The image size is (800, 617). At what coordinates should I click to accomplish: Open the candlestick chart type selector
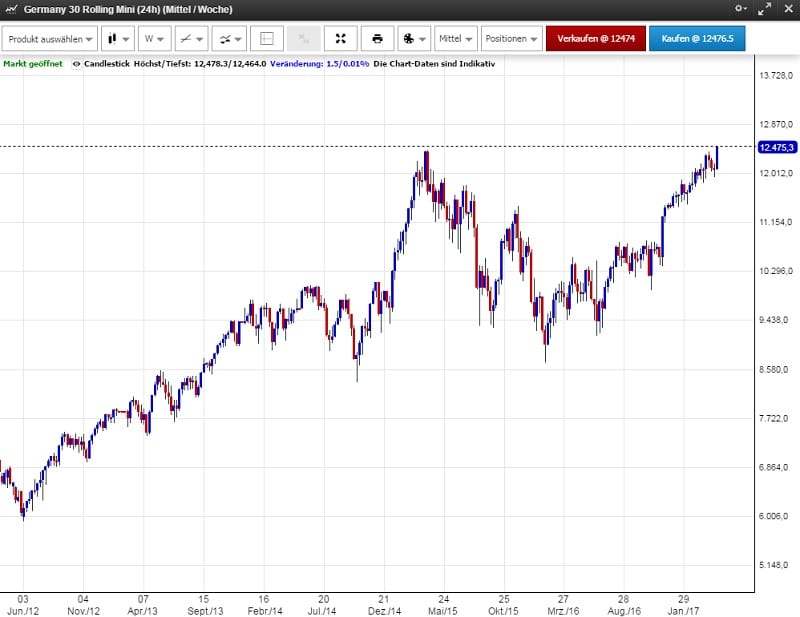click(118, 39)
